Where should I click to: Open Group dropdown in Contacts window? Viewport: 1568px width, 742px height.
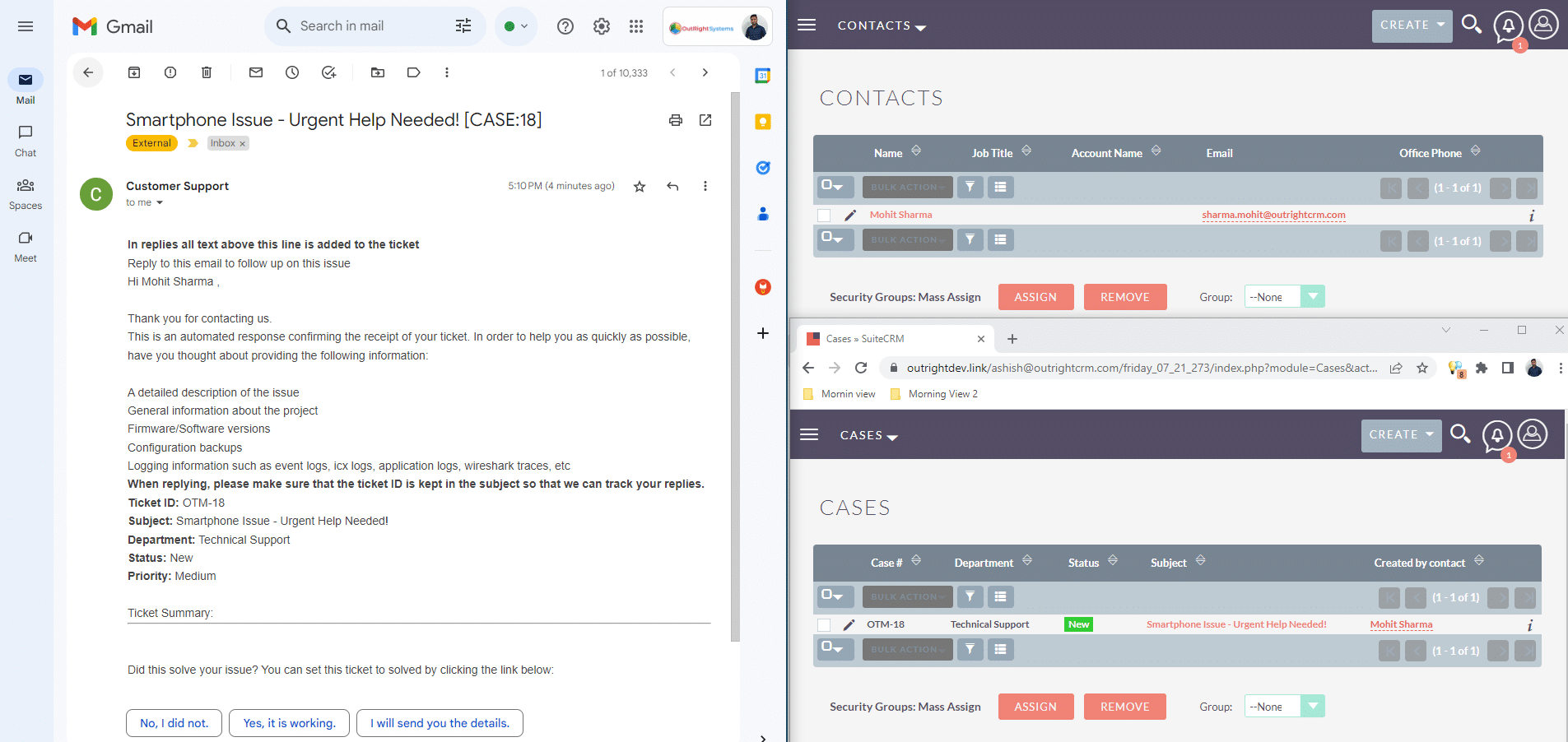click(1285, 297)
